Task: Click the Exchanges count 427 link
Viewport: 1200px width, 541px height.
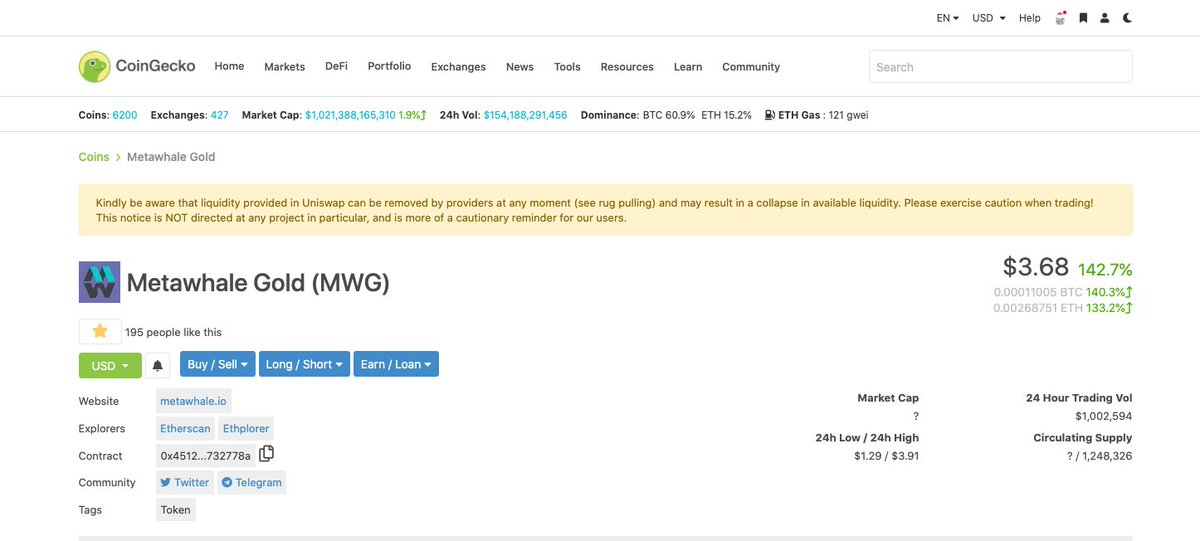Action: [x=220, y=115]
